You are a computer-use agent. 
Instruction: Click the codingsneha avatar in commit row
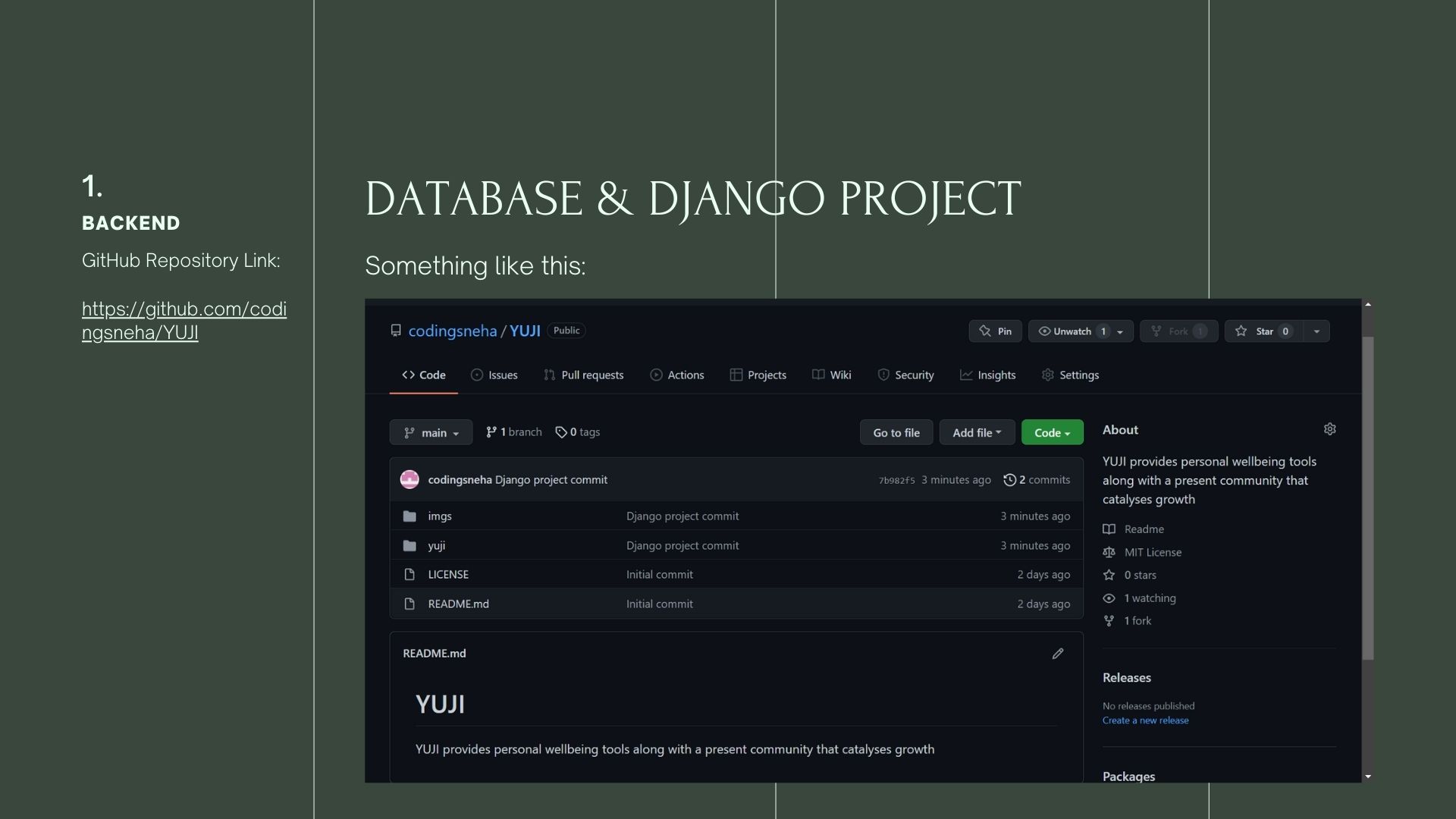coord(409,479)
